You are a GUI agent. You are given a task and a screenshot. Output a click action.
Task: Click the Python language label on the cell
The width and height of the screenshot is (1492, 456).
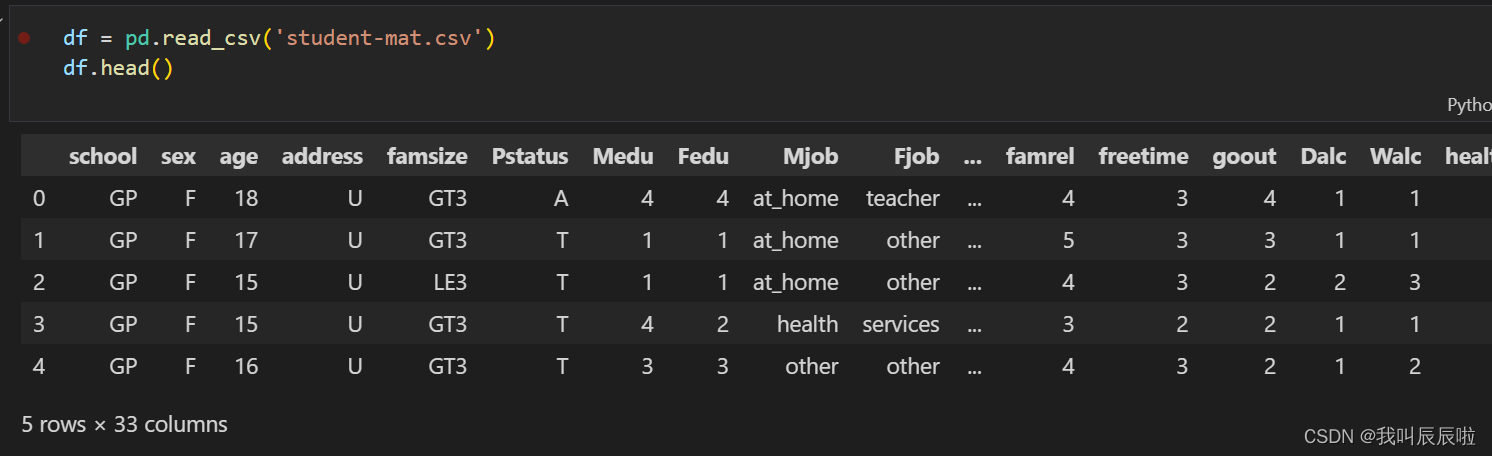(1468, 105)
